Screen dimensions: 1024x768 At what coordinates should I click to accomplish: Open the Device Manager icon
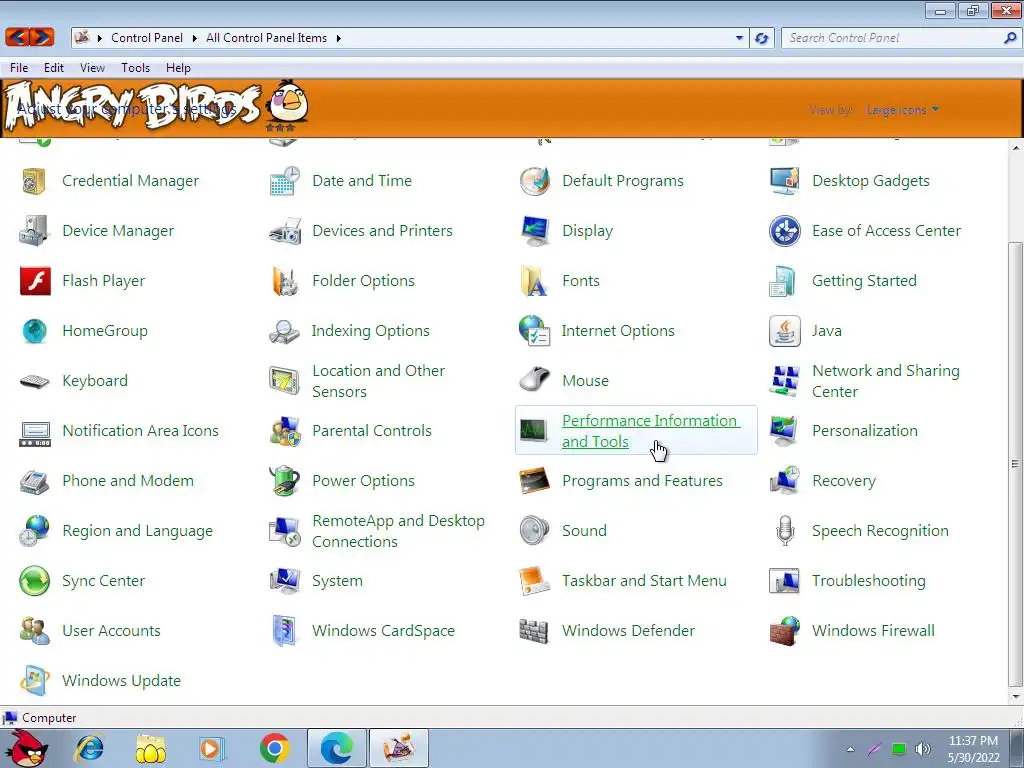coord(34,231)
